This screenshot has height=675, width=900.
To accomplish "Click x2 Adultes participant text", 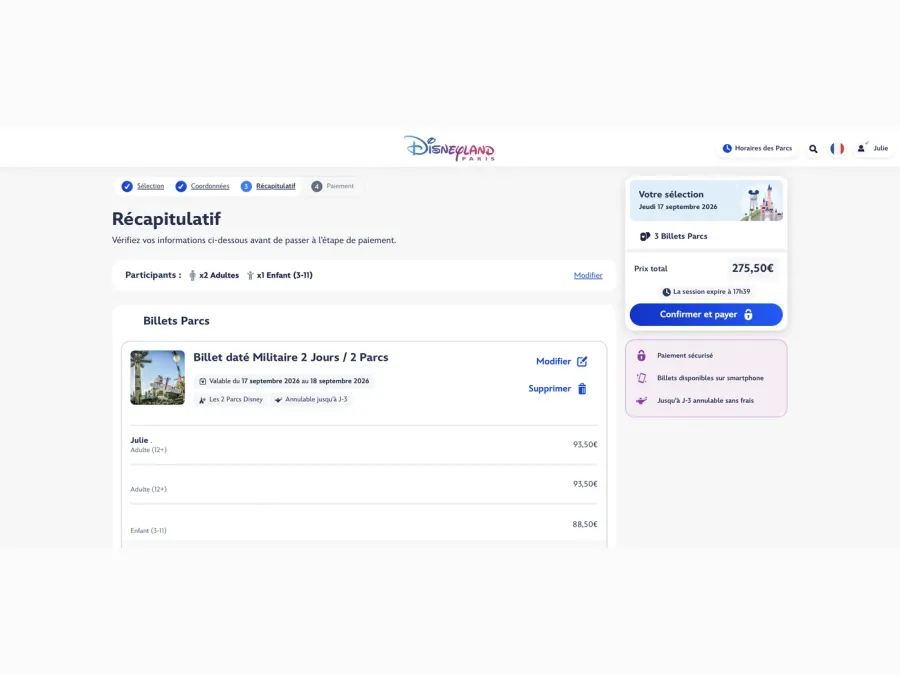I will point(219,276).
